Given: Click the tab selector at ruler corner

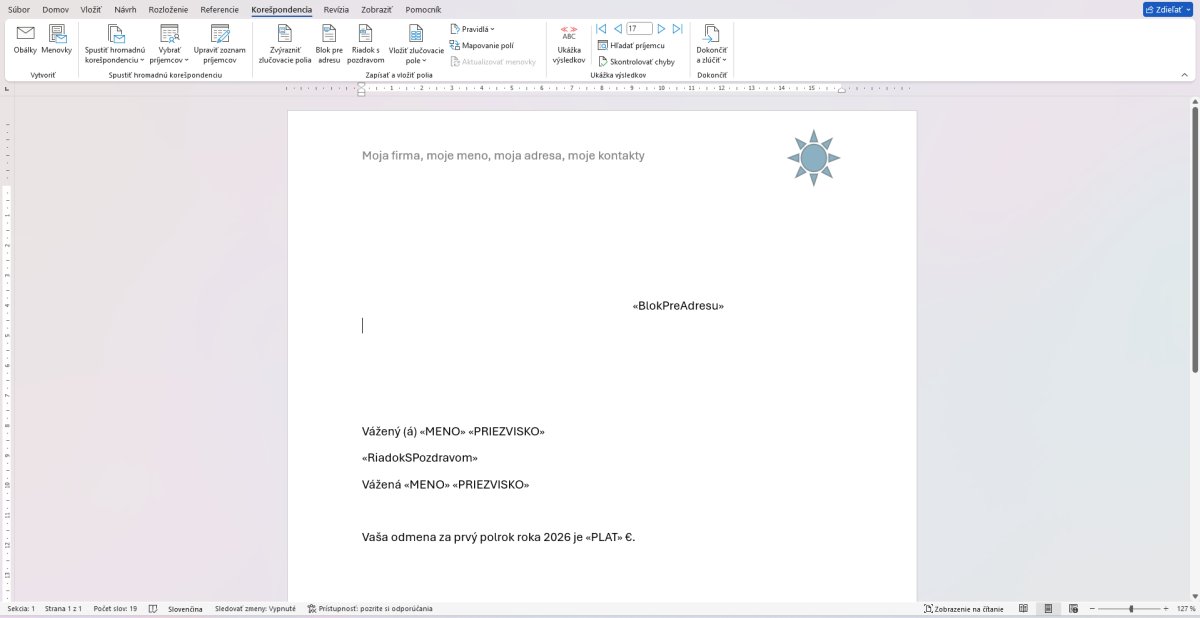Looking at the screenshot, I should point(7,88).
